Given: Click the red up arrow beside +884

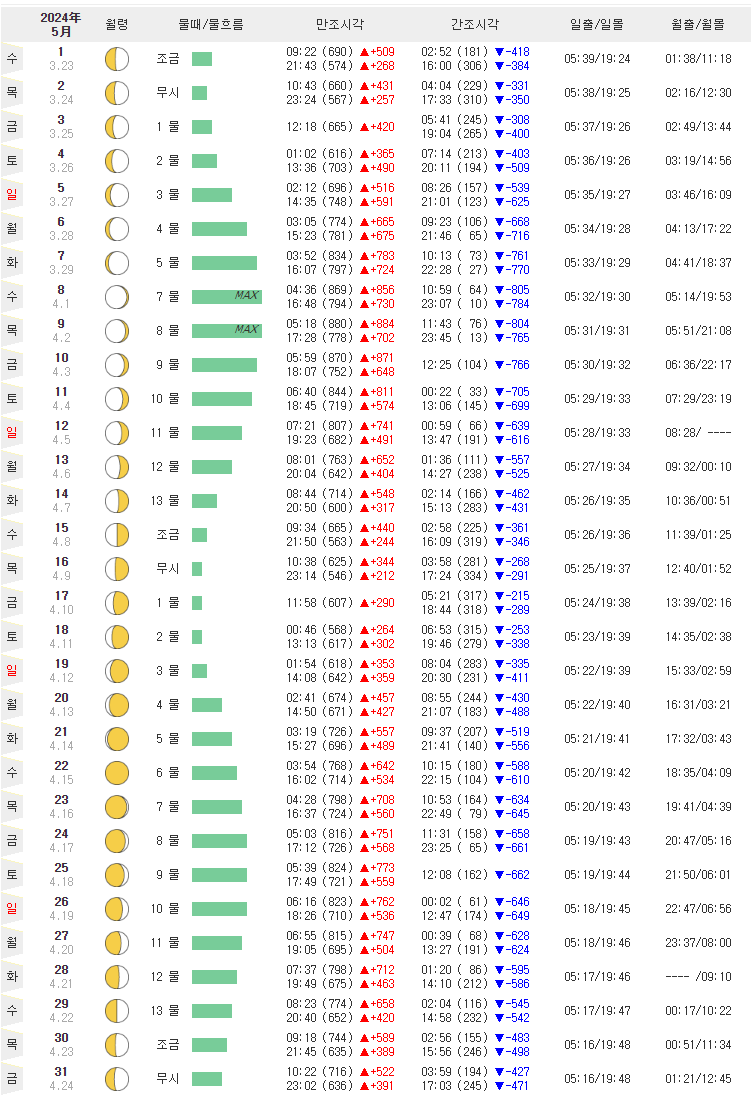Looking at the screenshot, I should click(x=365, y=324).
